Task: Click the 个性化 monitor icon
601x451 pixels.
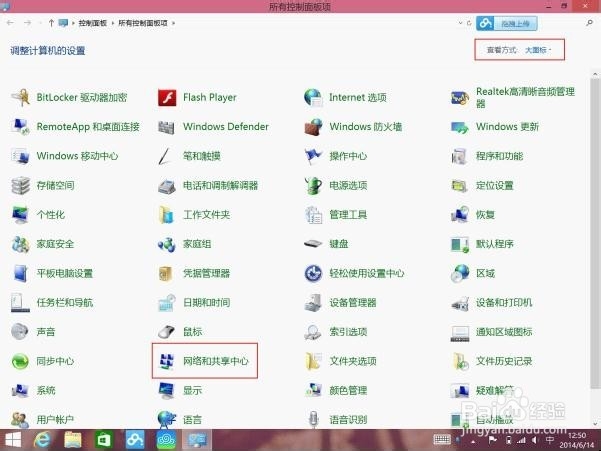Action: pos(20,215)
